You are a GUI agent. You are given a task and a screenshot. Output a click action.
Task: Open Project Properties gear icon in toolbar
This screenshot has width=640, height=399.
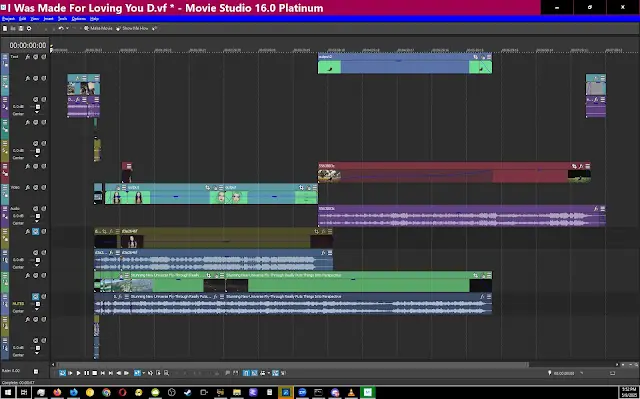[29, 29]
